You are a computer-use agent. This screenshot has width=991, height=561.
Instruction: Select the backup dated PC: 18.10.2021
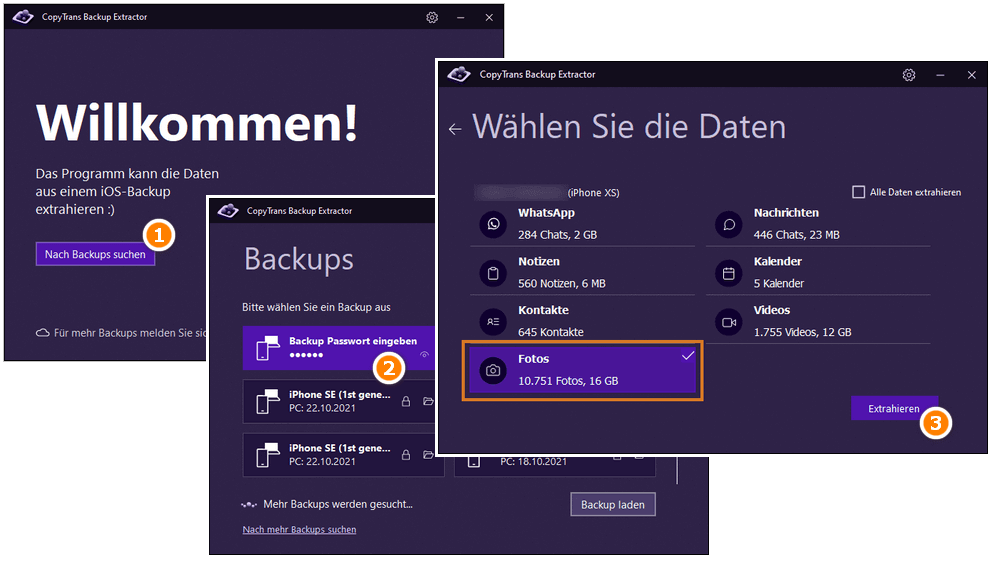click(x=554, y=466)
